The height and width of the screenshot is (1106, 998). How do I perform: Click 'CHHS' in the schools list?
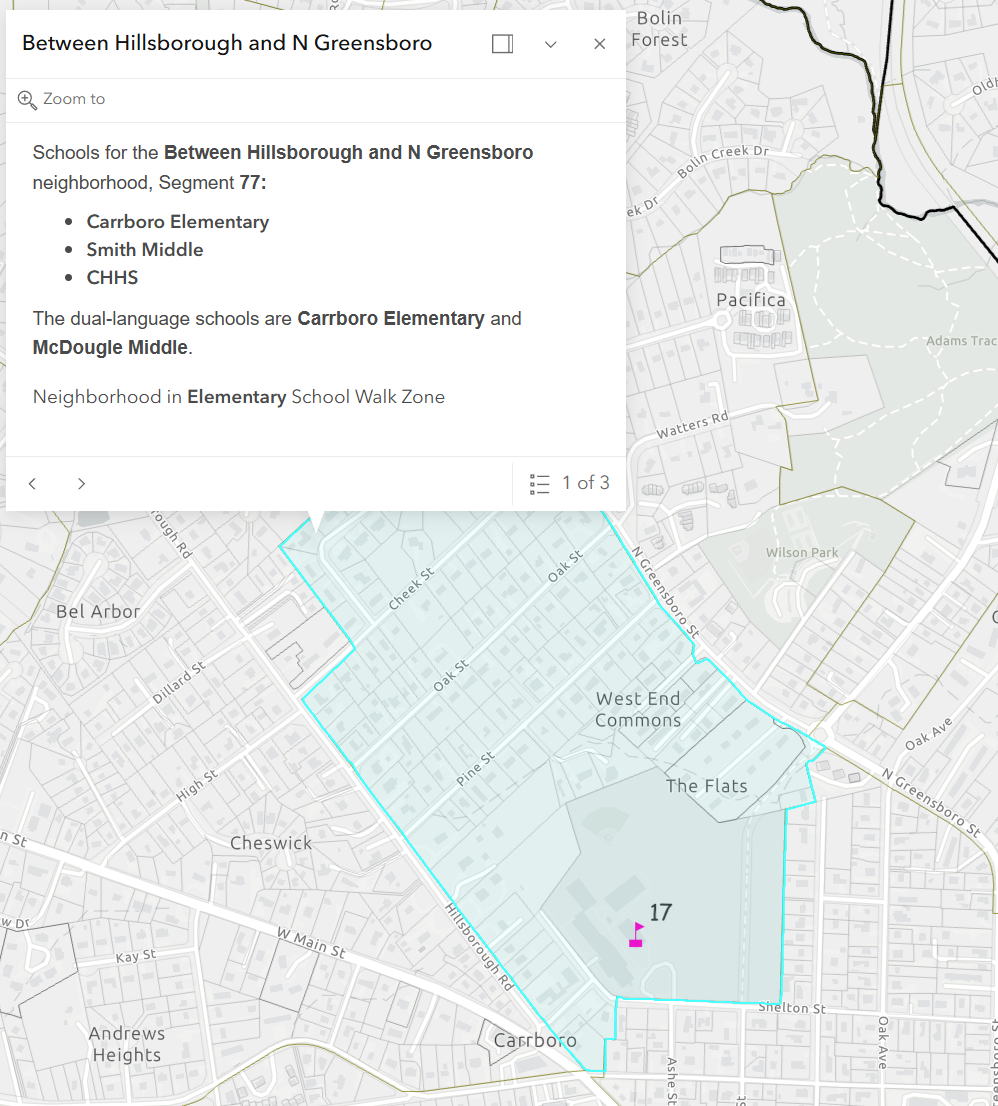112,277
